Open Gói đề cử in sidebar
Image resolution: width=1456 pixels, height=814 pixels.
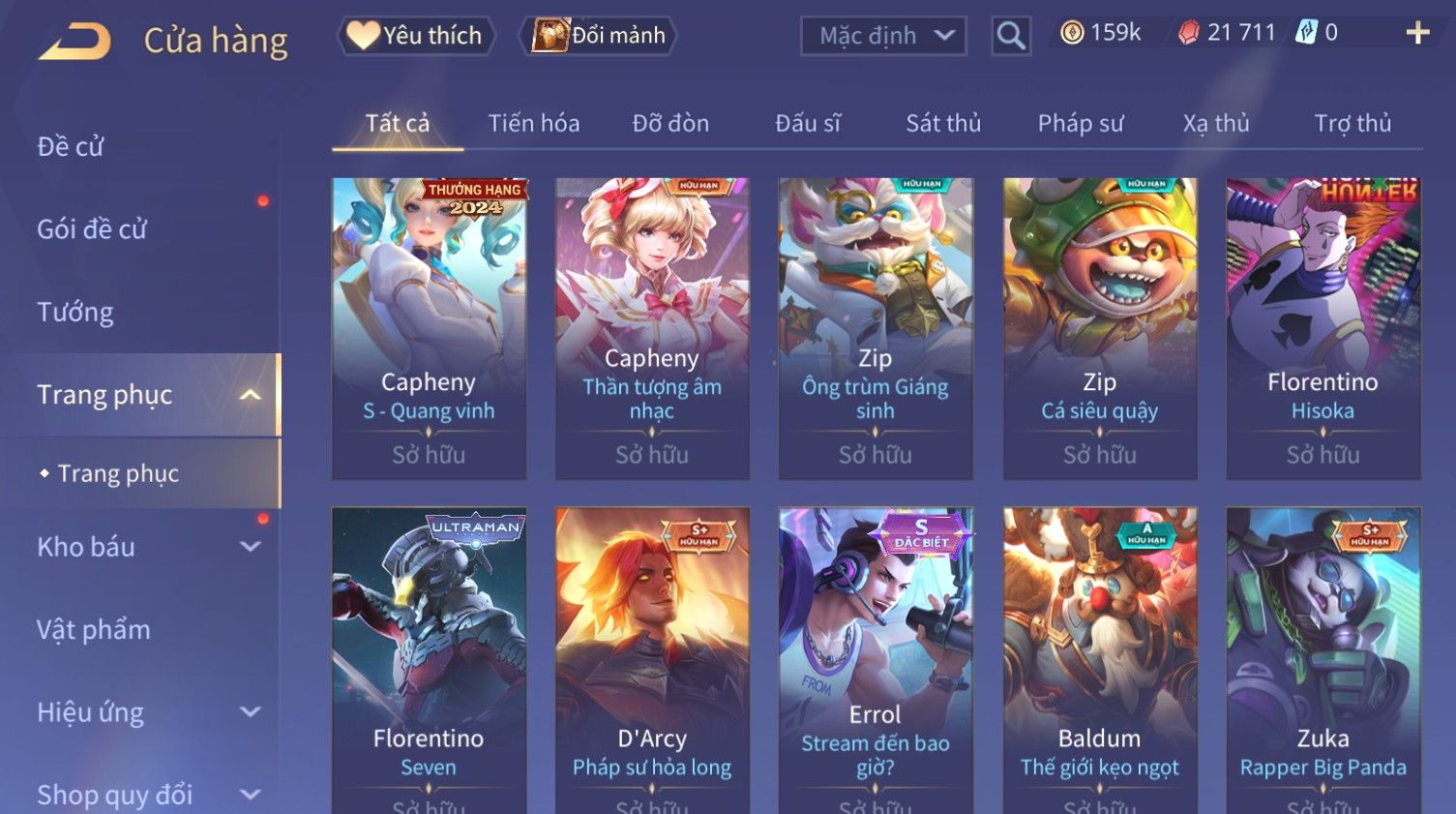(92, 229)
